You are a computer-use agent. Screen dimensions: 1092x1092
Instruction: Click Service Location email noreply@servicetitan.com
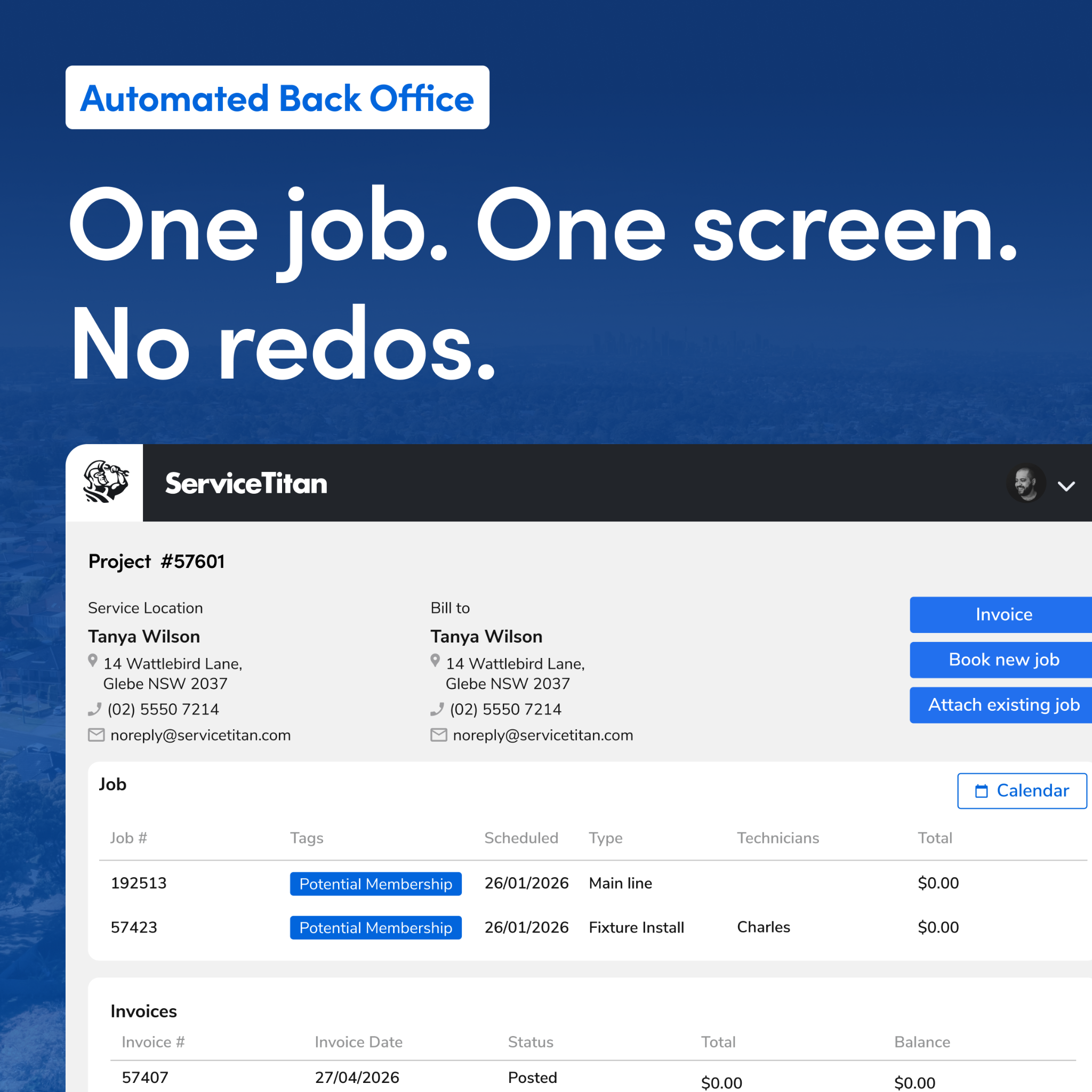pos(200,735)
